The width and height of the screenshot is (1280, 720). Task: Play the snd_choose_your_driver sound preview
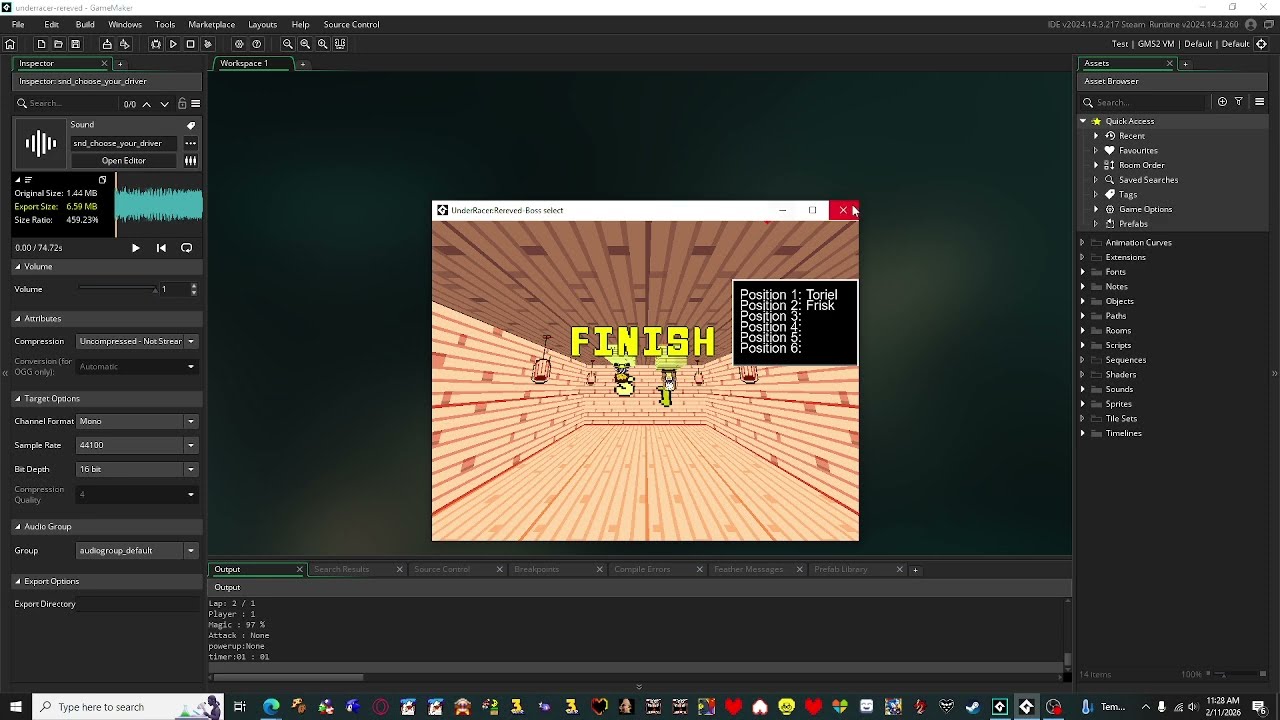pyautogui.click(x=135, y=248)
